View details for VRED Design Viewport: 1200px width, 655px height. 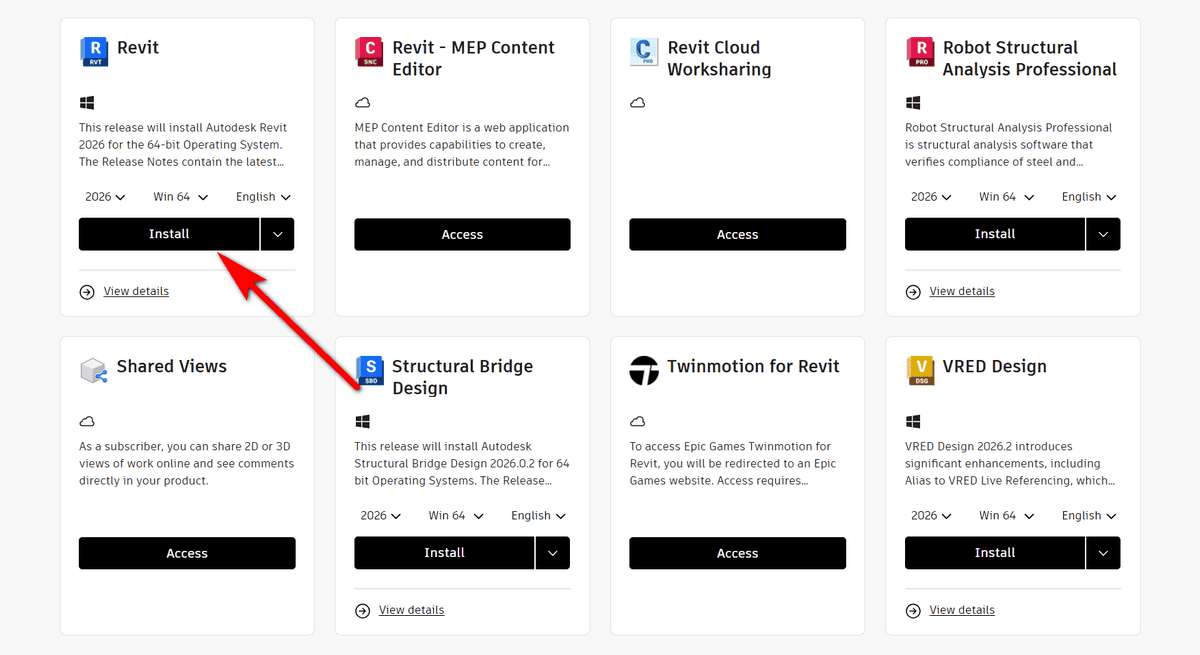coord(962,610)
